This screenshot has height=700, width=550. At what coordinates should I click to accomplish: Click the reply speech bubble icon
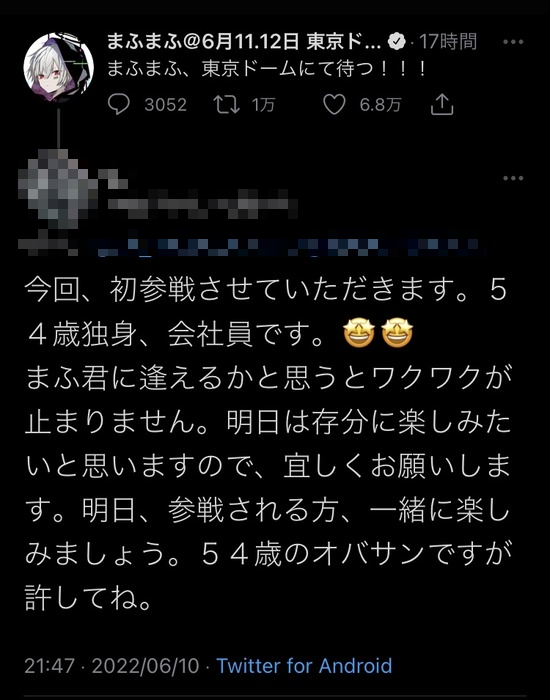(119, 104)
